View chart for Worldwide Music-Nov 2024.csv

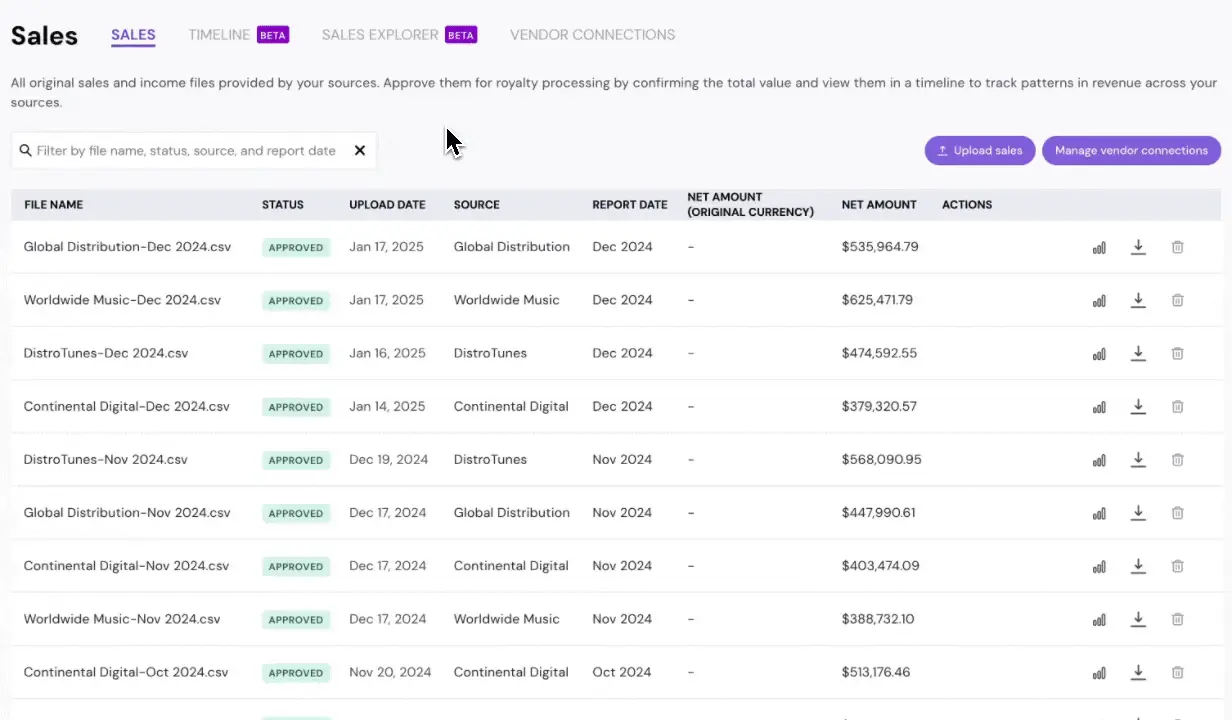[1099, 619]
